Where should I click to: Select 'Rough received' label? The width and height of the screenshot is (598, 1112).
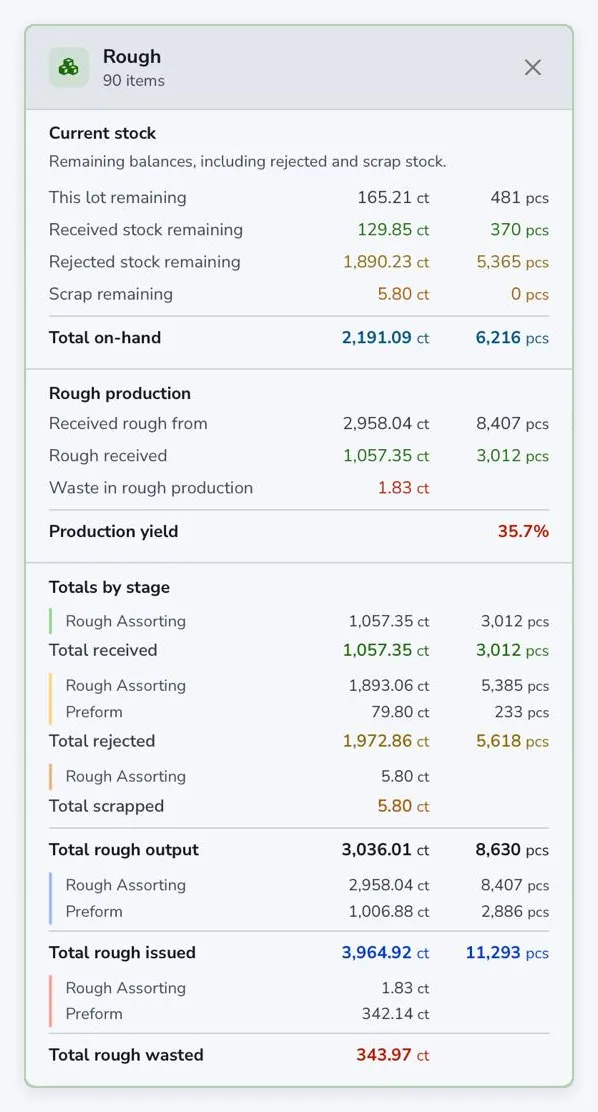coord(108,455)
